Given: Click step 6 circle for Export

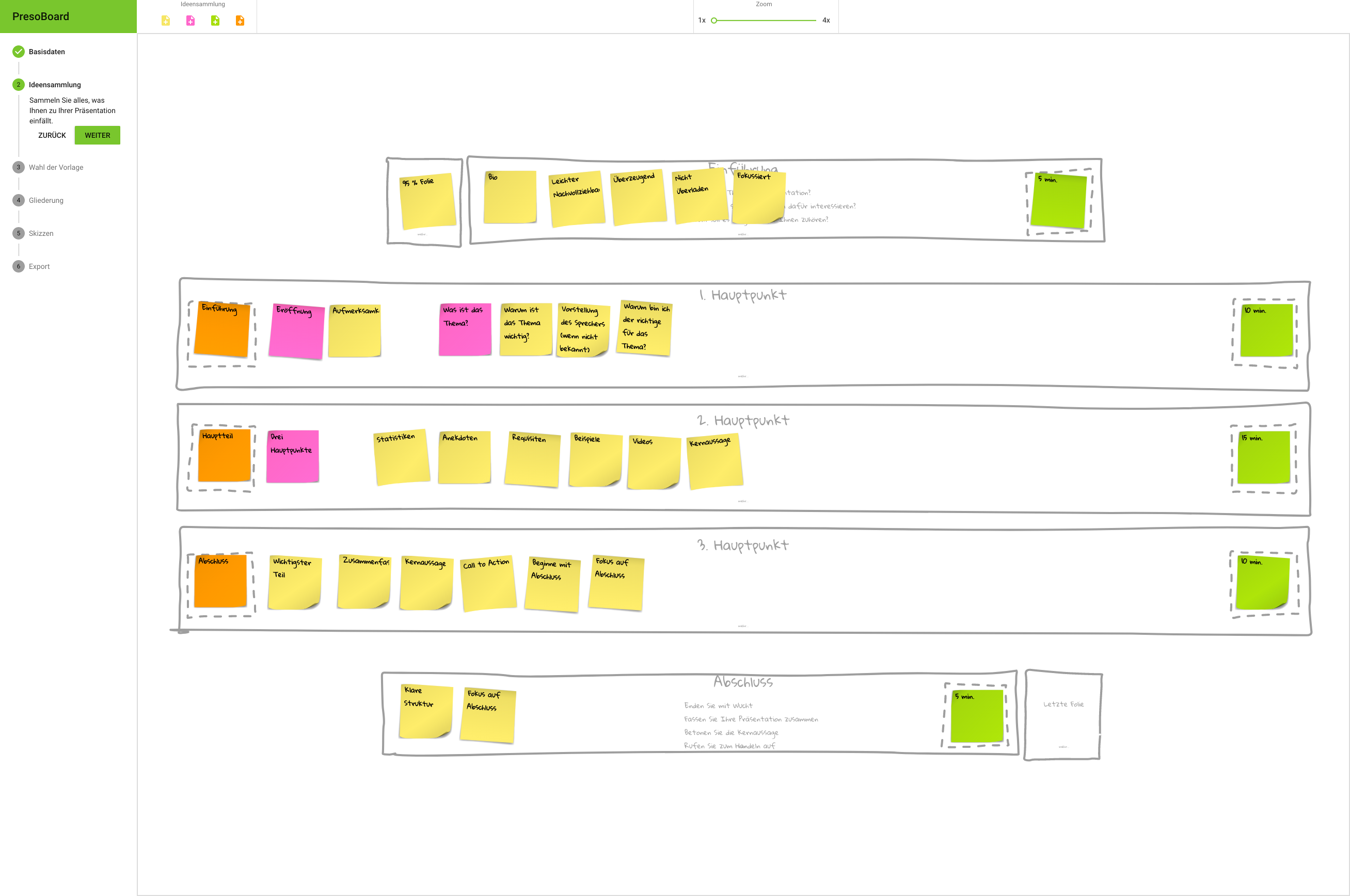Looking at the screenshot, I should (x=18, y=266).
